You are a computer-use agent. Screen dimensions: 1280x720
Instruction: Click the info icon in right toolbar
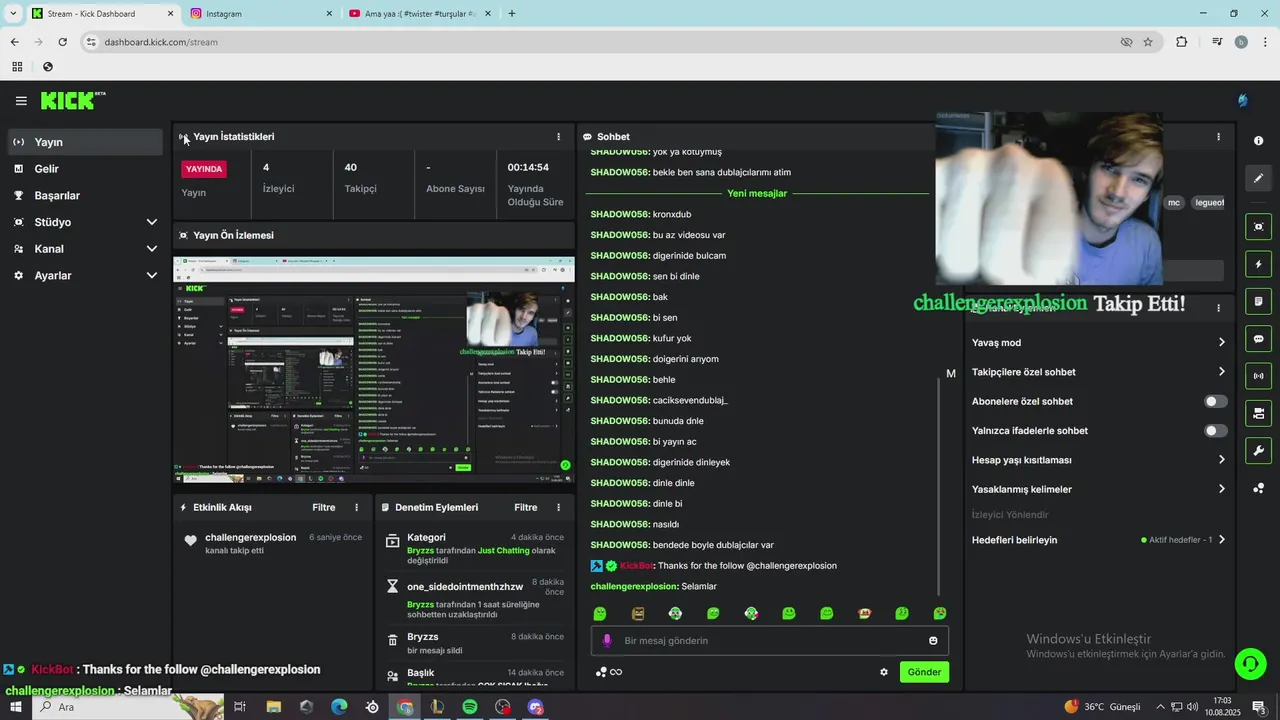(1258, 141)
